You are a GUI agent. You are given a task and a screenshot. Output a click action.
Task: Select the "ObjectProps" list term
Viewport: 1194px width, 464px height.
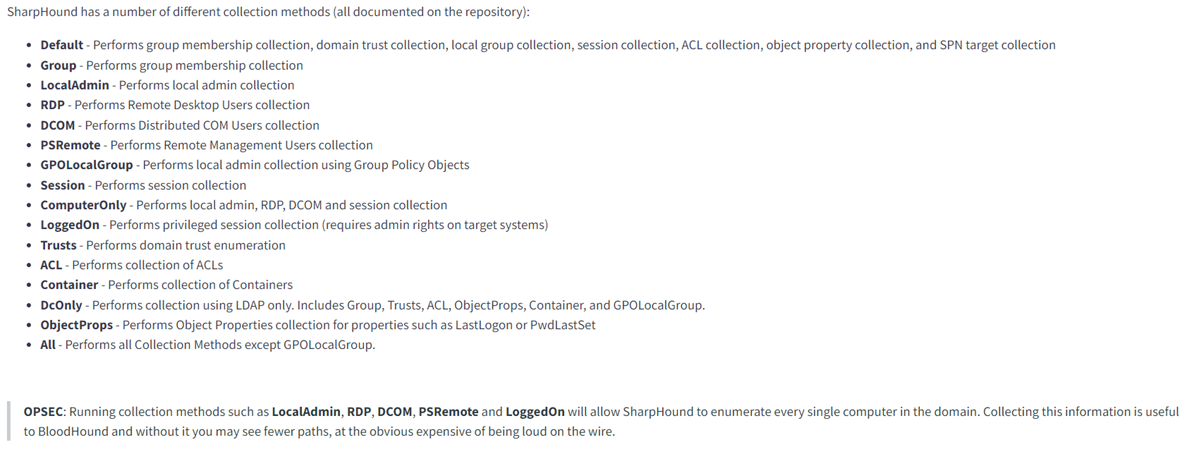coord(76,325)
